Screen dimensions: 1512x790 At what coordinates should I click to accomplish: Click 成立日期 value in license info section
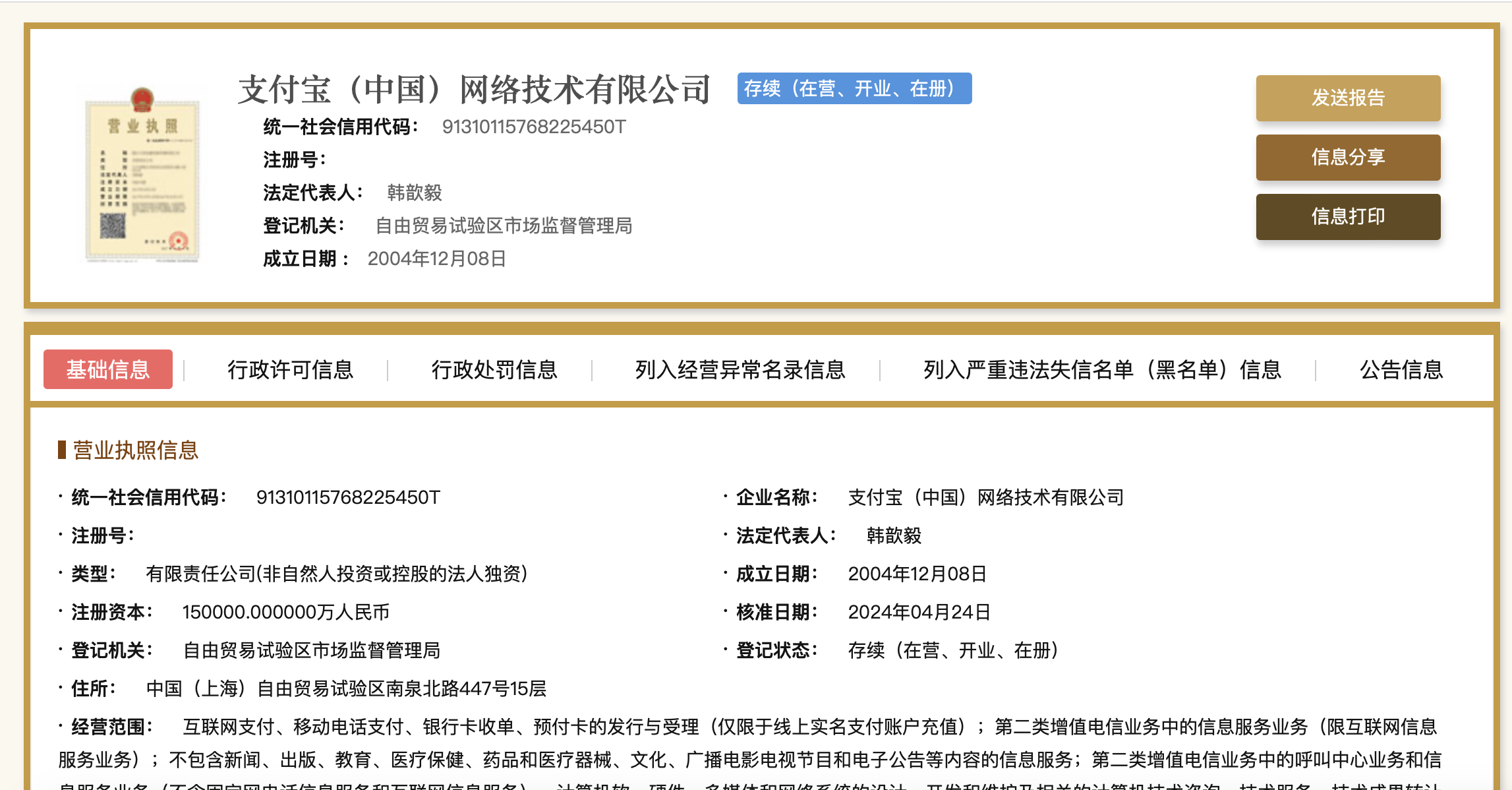coord(917,574)
